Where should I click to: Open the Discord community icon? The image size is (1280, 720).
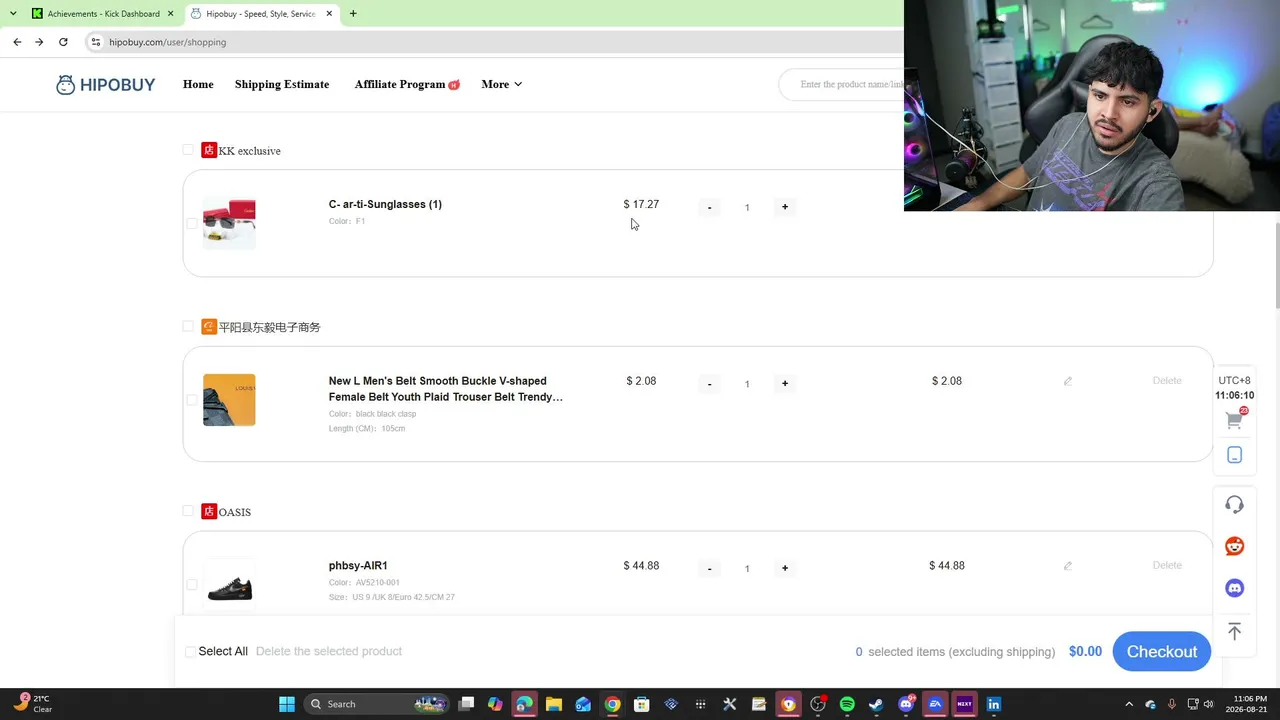1234,588
